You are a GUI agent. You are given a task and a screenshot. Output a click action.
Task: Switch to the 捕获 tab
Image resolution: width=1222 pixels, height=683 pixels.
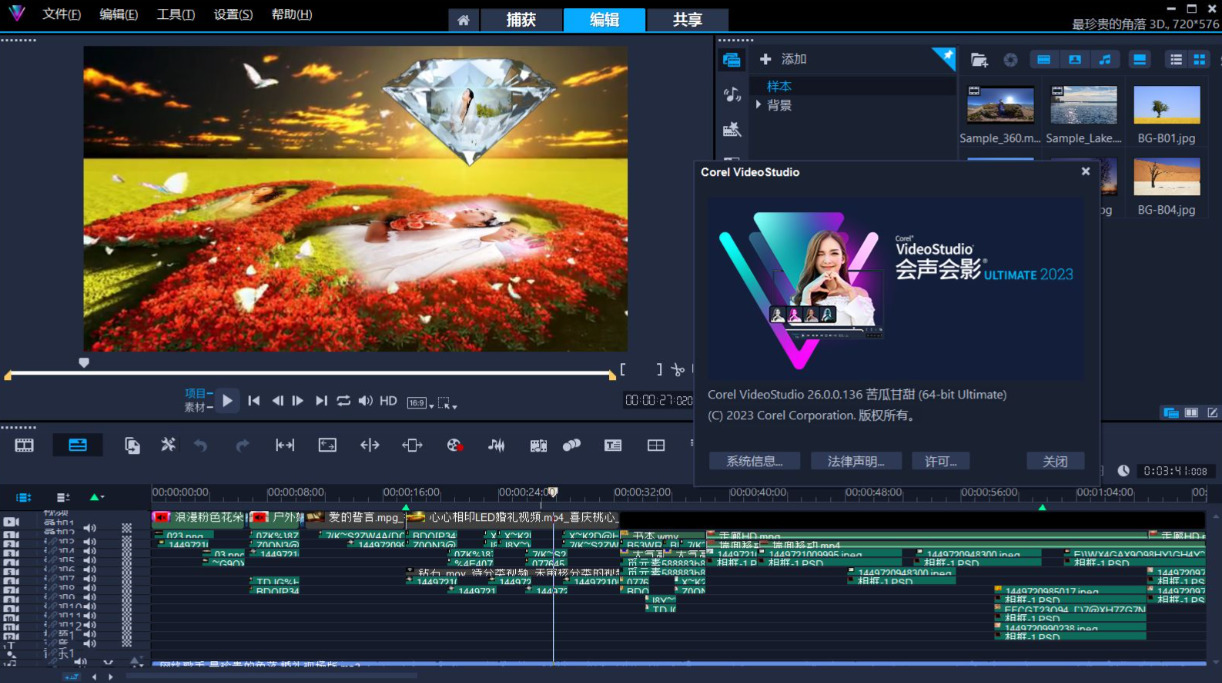click(520, 20)
